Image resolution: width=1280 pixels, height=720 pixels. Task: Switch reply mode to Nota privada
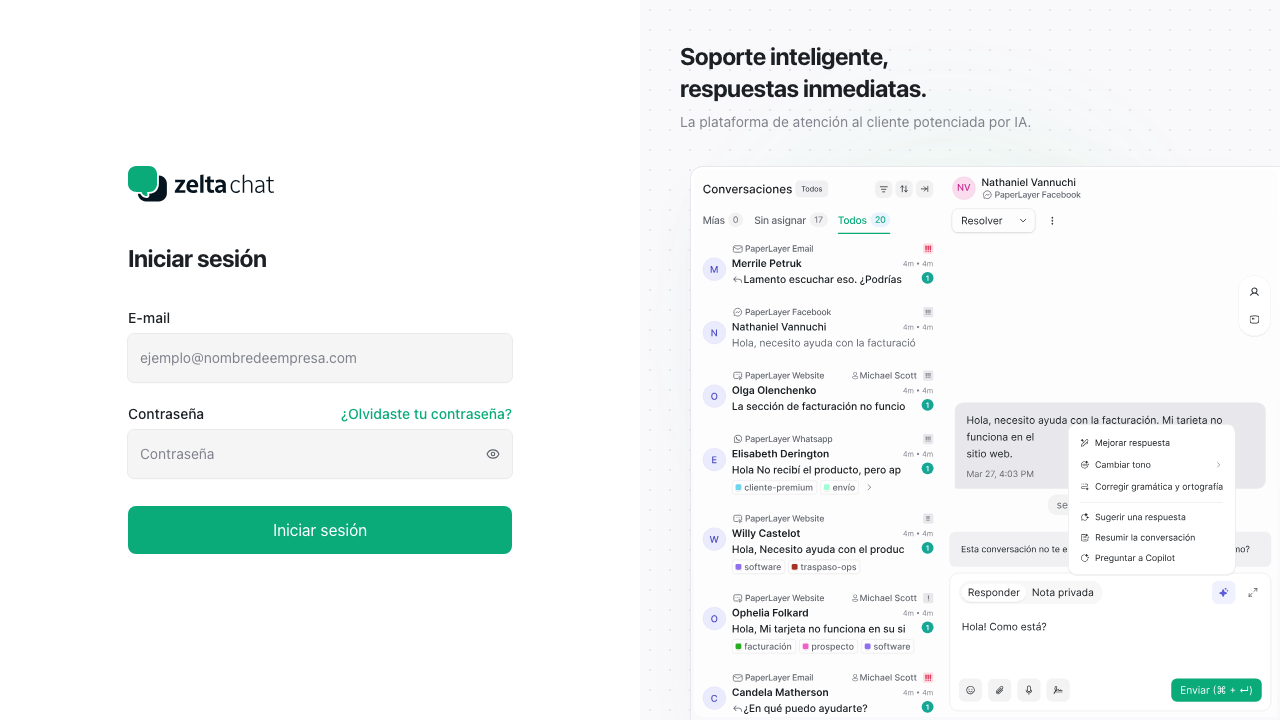(1062, 592)
